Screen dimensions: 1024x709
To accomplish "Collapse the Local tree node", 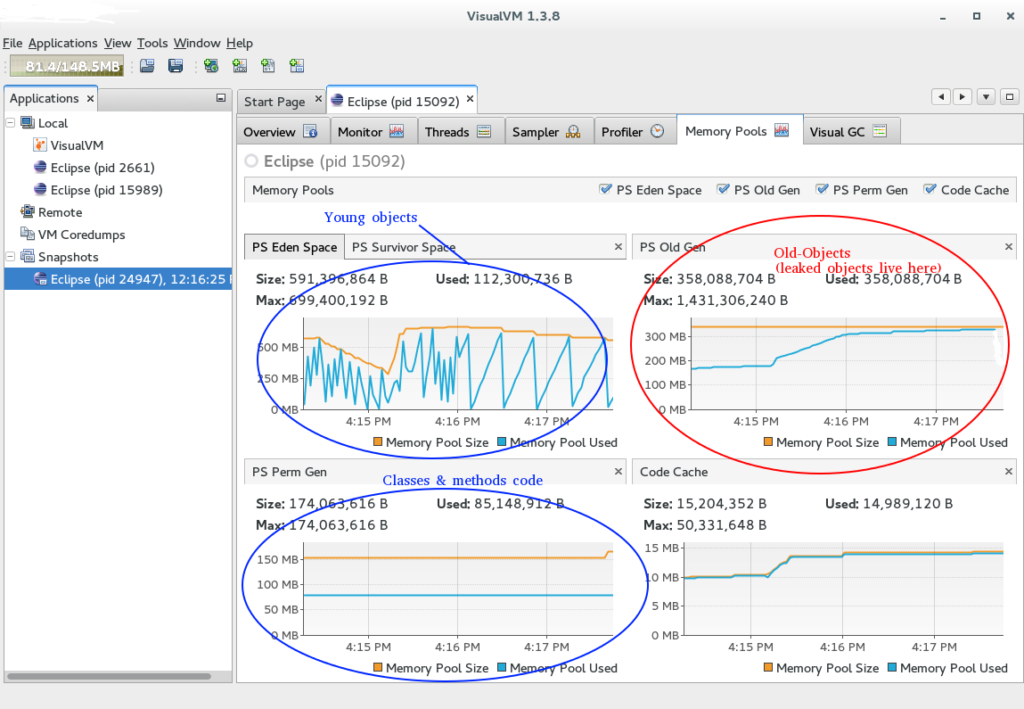I will 8,122.
